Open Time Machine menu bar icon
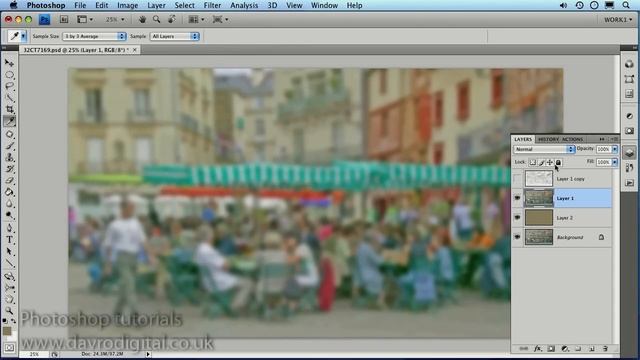The width and height of the screenshot is (640, 360). tap(579, 5)
